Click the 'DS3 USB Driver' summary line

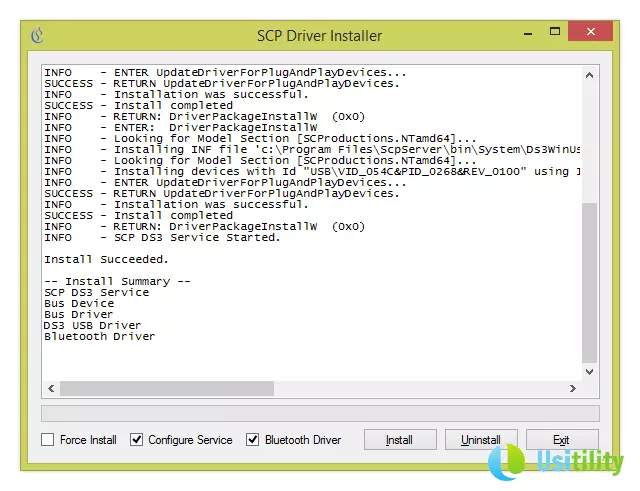tap(92, 326)
